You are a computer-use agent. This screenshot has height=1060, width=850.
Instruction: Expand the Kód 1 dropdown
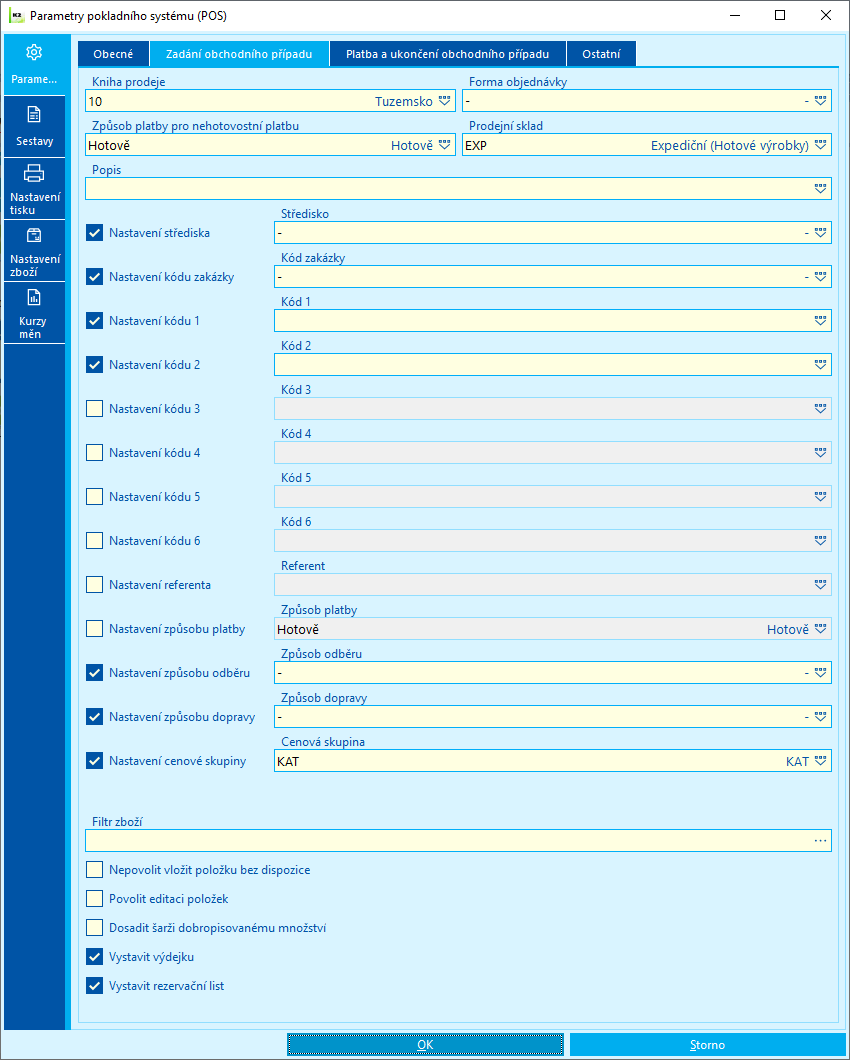pyautogui.click(x=820, y=321)
